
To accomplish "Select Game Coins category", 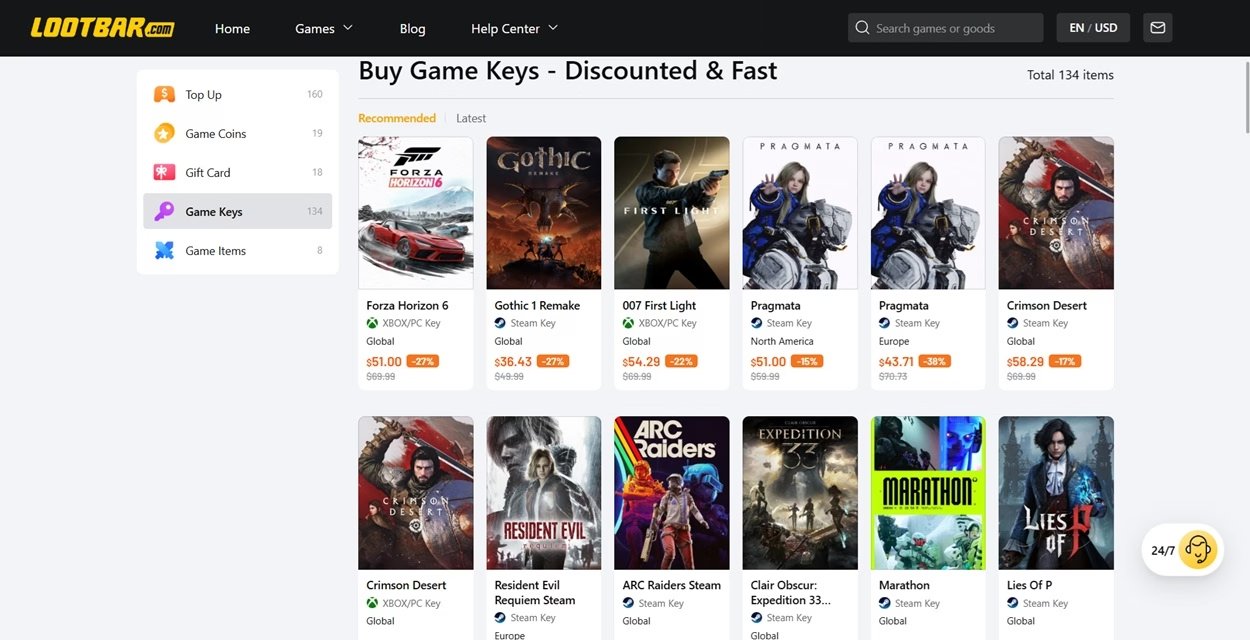I will click(238, 133).
